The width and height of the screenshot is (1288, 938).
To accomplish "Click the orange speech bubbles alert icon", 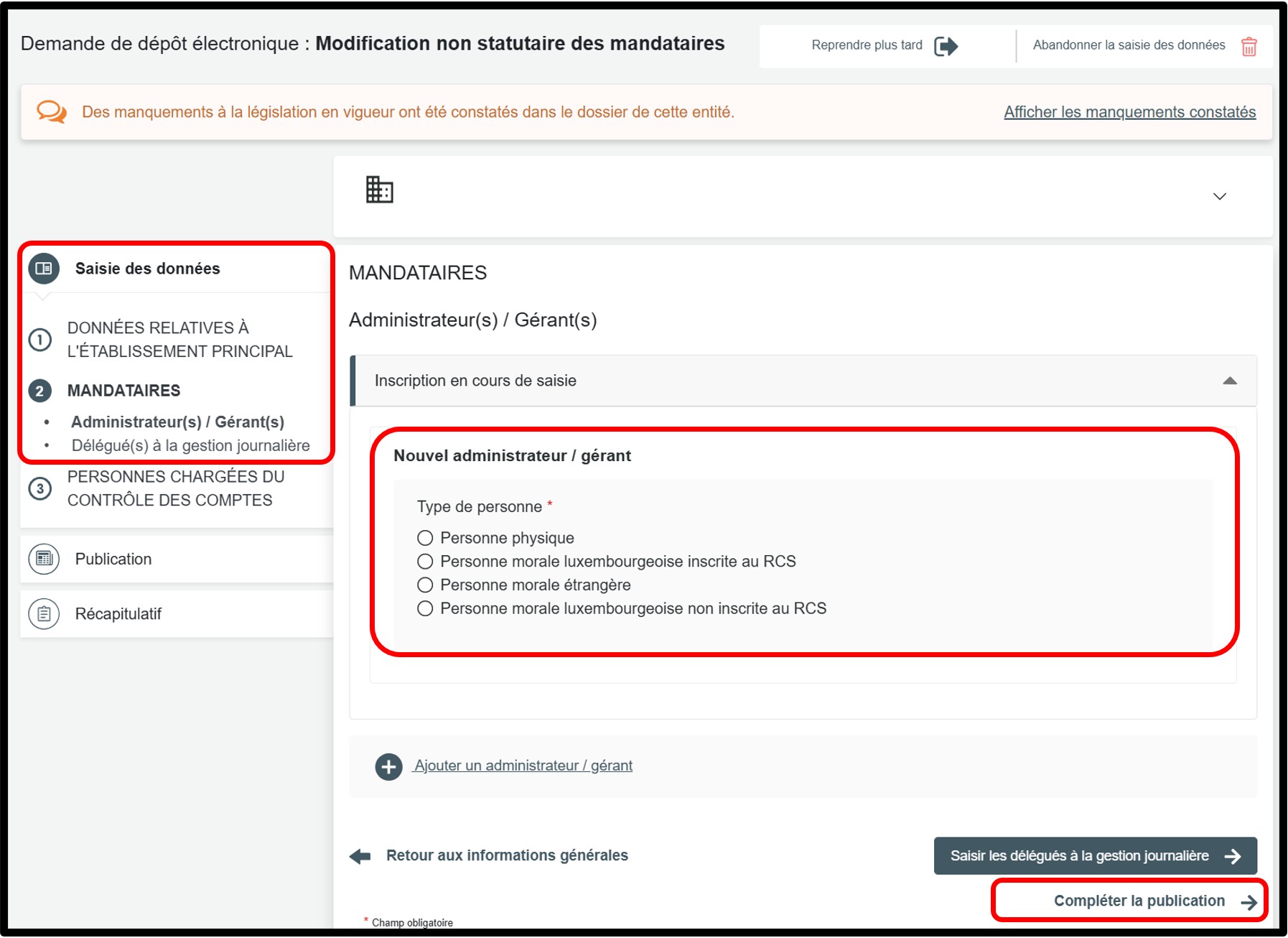I will point(52,112).
